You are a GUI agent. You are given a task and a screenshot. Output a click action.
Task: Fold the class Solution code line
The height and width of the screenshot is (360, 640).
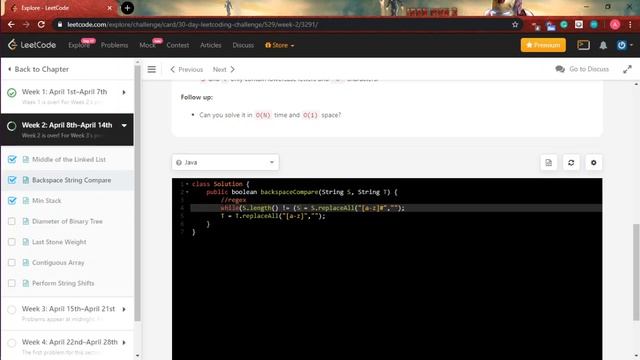tap(187, 184)
